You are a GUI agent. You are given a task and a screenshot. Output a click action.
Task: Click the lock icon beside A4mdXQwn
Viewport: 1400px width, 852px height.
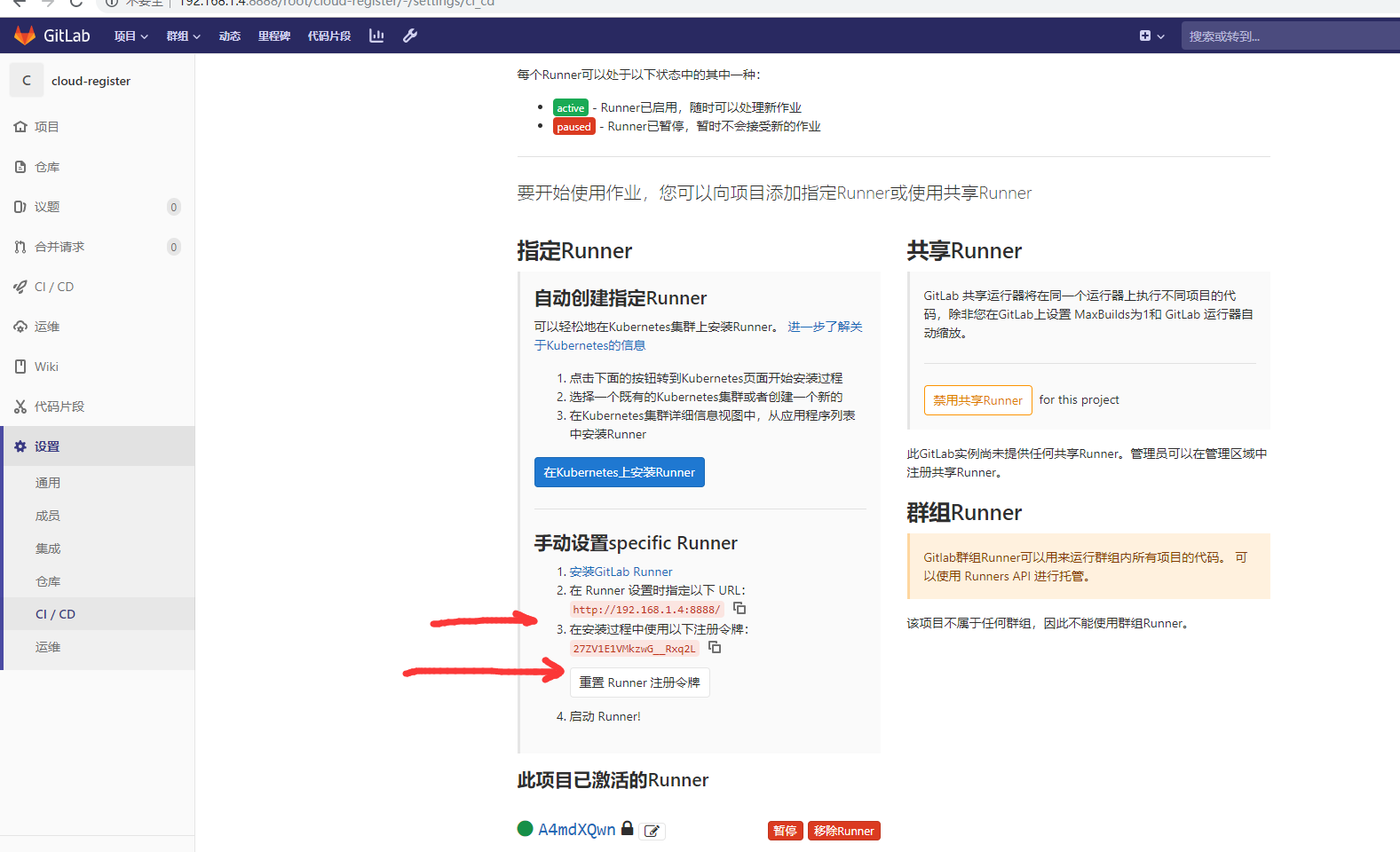[x=628, y=828]
